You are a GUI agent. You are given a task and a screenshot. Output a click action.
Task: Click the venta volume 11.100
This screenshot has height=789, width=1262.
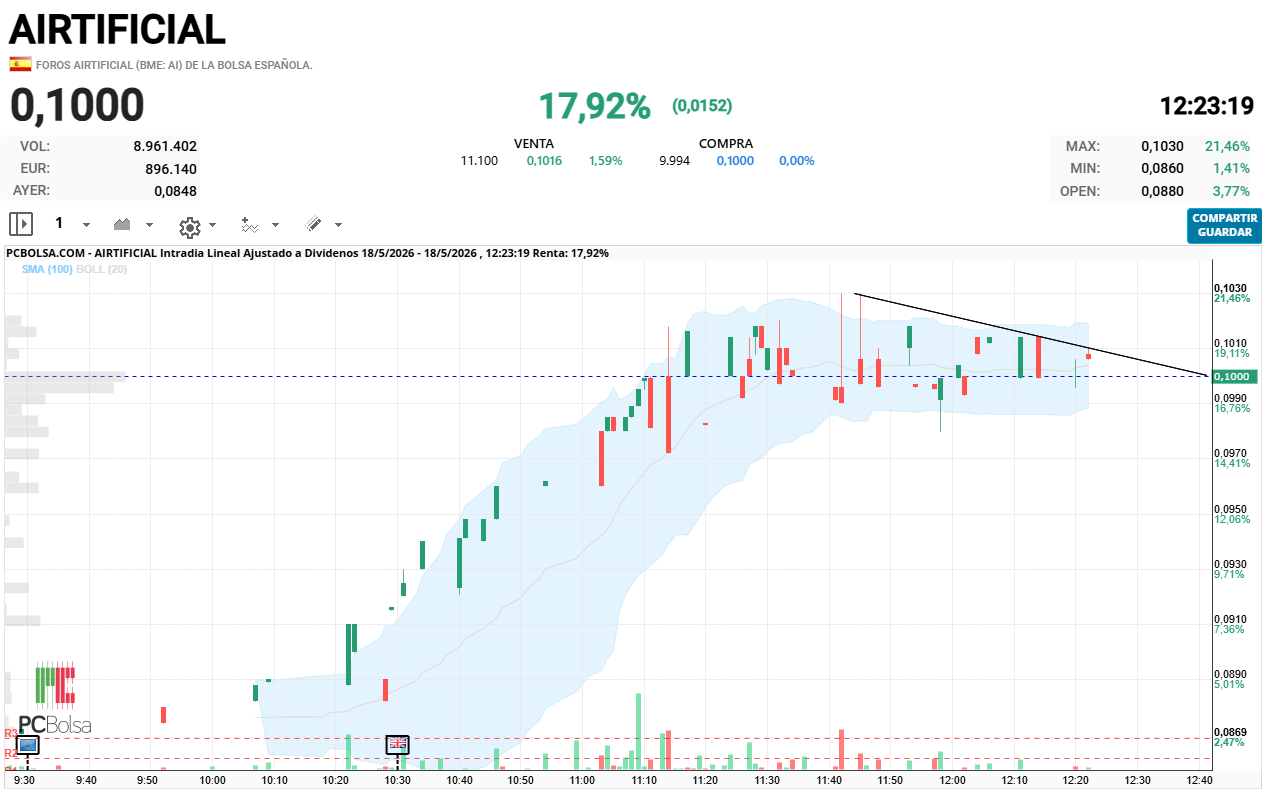coord(479,160)
